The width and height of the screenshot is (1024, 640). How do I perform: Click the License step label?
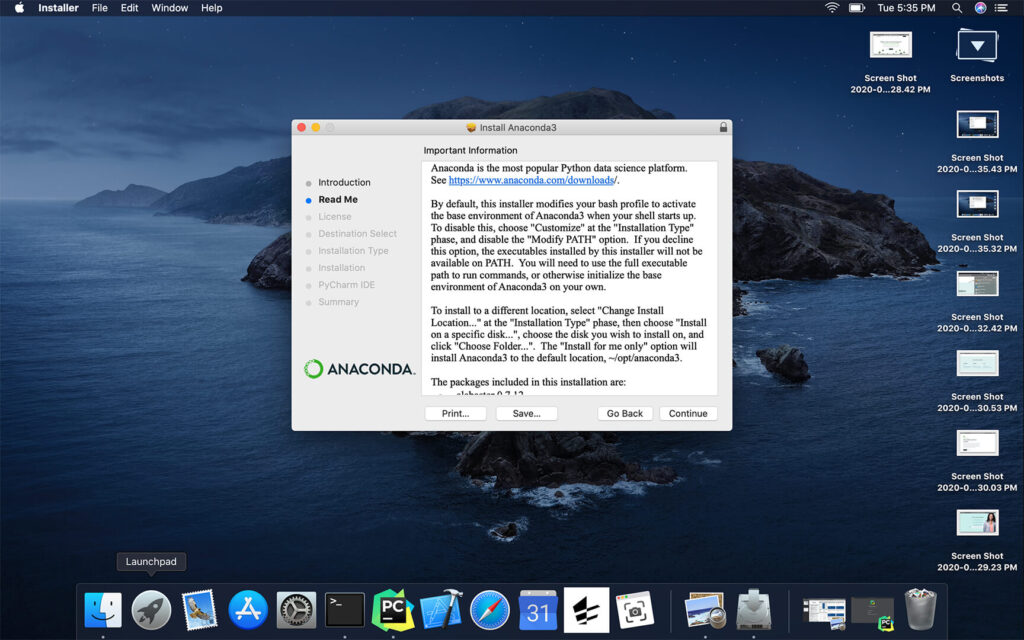tap(334, 216)
